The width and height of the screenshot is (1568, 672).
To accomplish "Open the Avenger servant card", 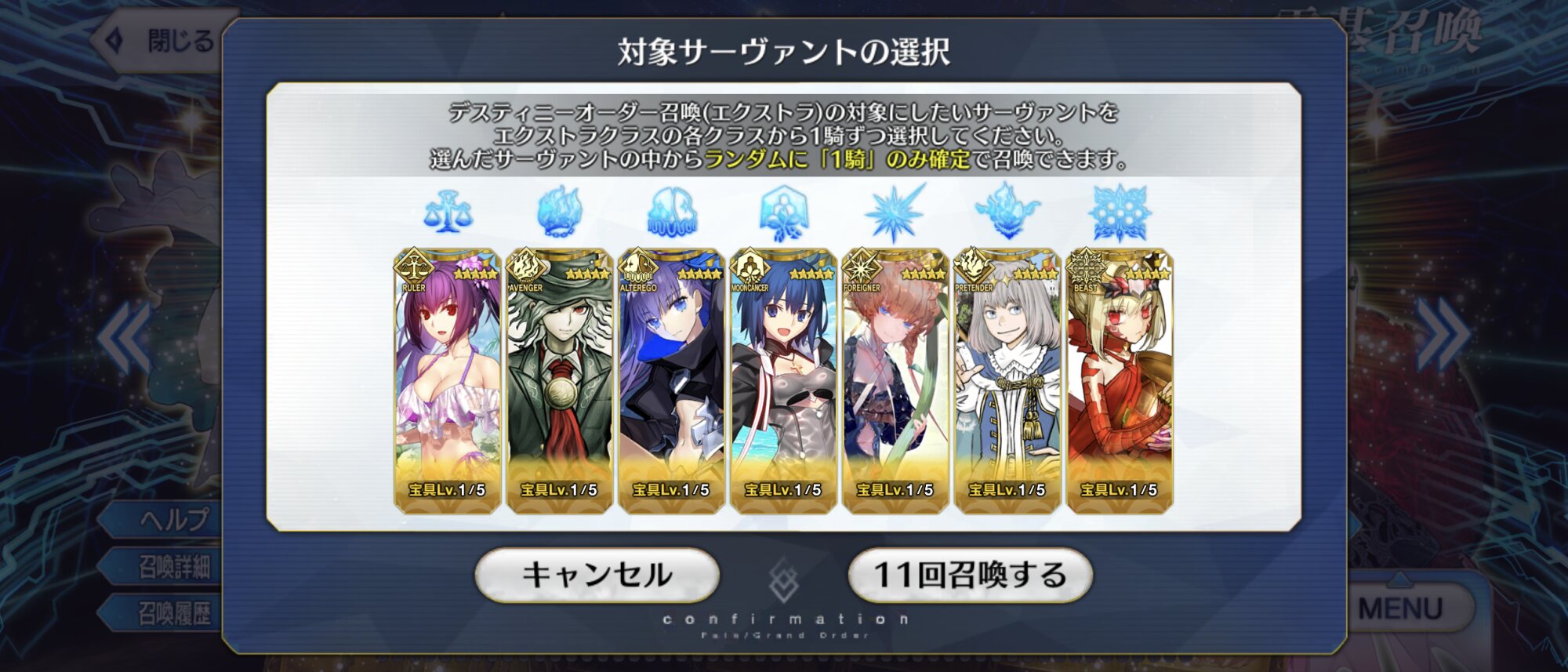I will (x=559, y=381).
